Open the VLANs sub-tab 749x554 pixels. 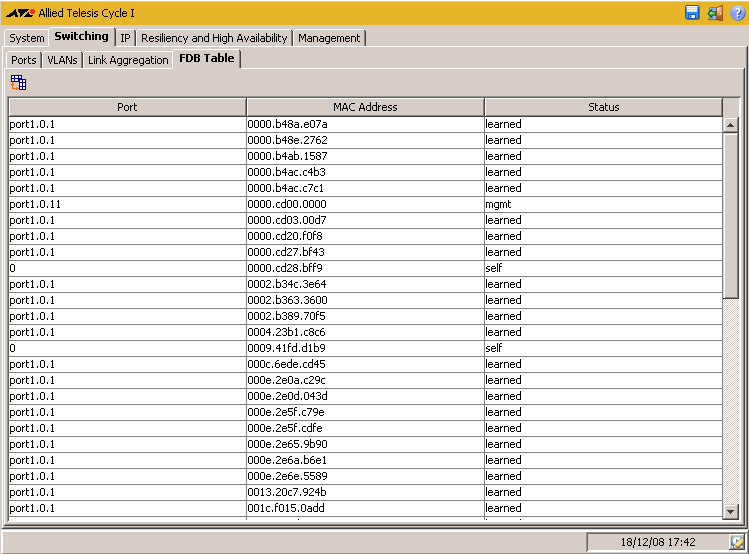tap(62, 60)
